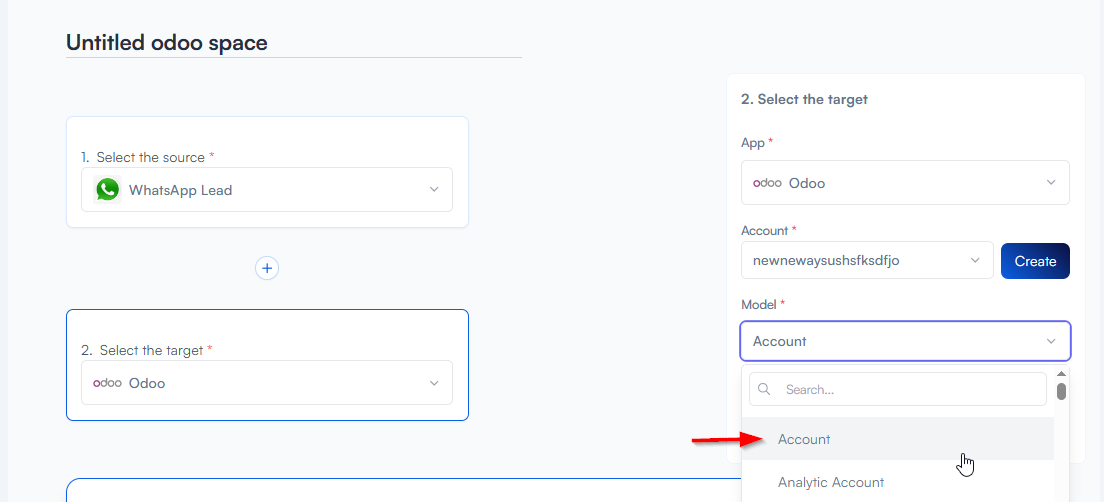The height and width of the screenshot is (502, 1104).
Task: Click the Model list scrollbar thumb
Action: click(1061, 391)
